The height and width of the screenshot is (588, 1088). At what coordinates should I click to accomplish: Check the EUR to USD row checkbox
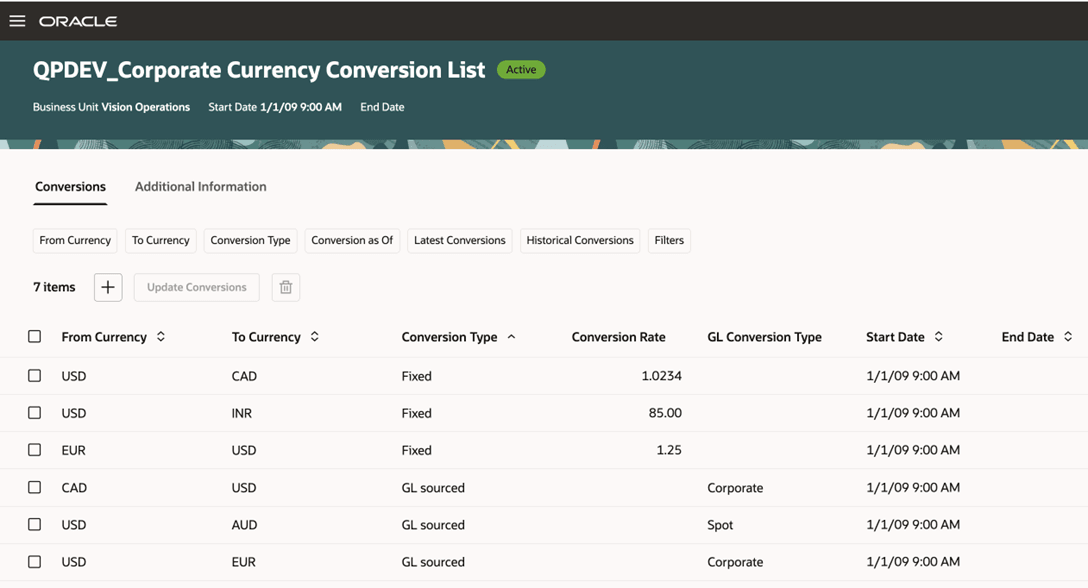pos(34,450)
